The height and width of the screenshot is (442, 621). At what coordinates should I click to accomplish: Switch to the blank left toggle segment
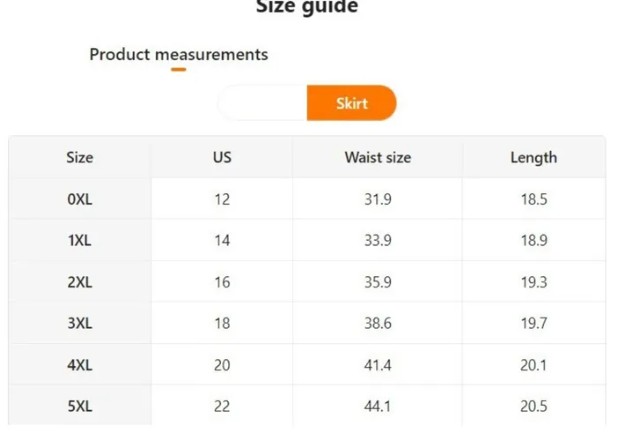point(262,103)
